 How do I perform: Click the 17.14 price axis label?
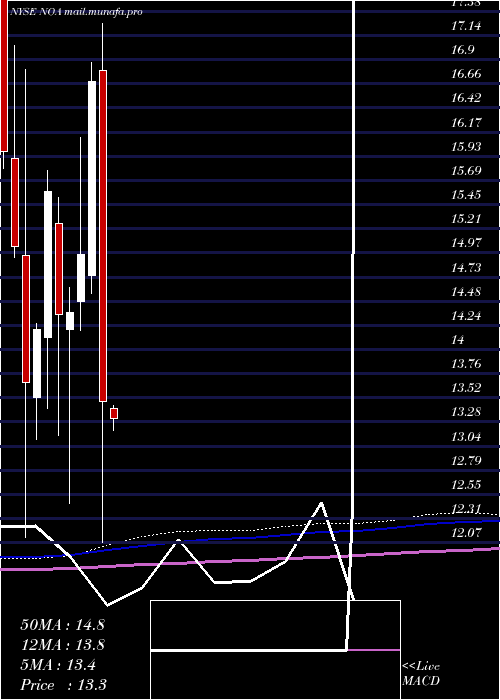(466, 26)
